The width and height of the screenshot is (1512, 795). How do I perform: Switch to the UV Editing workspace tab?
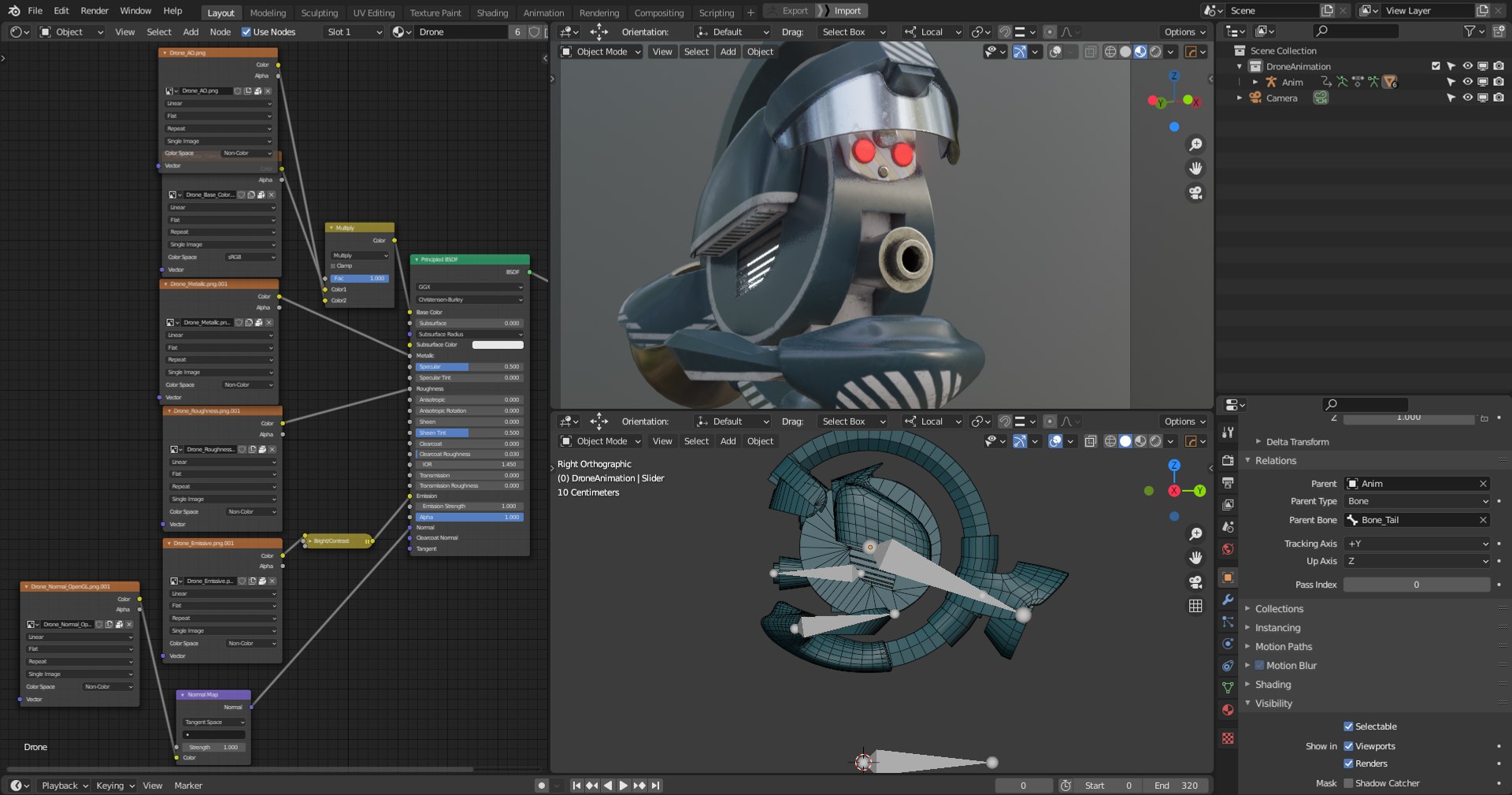(x=374, y=13)
